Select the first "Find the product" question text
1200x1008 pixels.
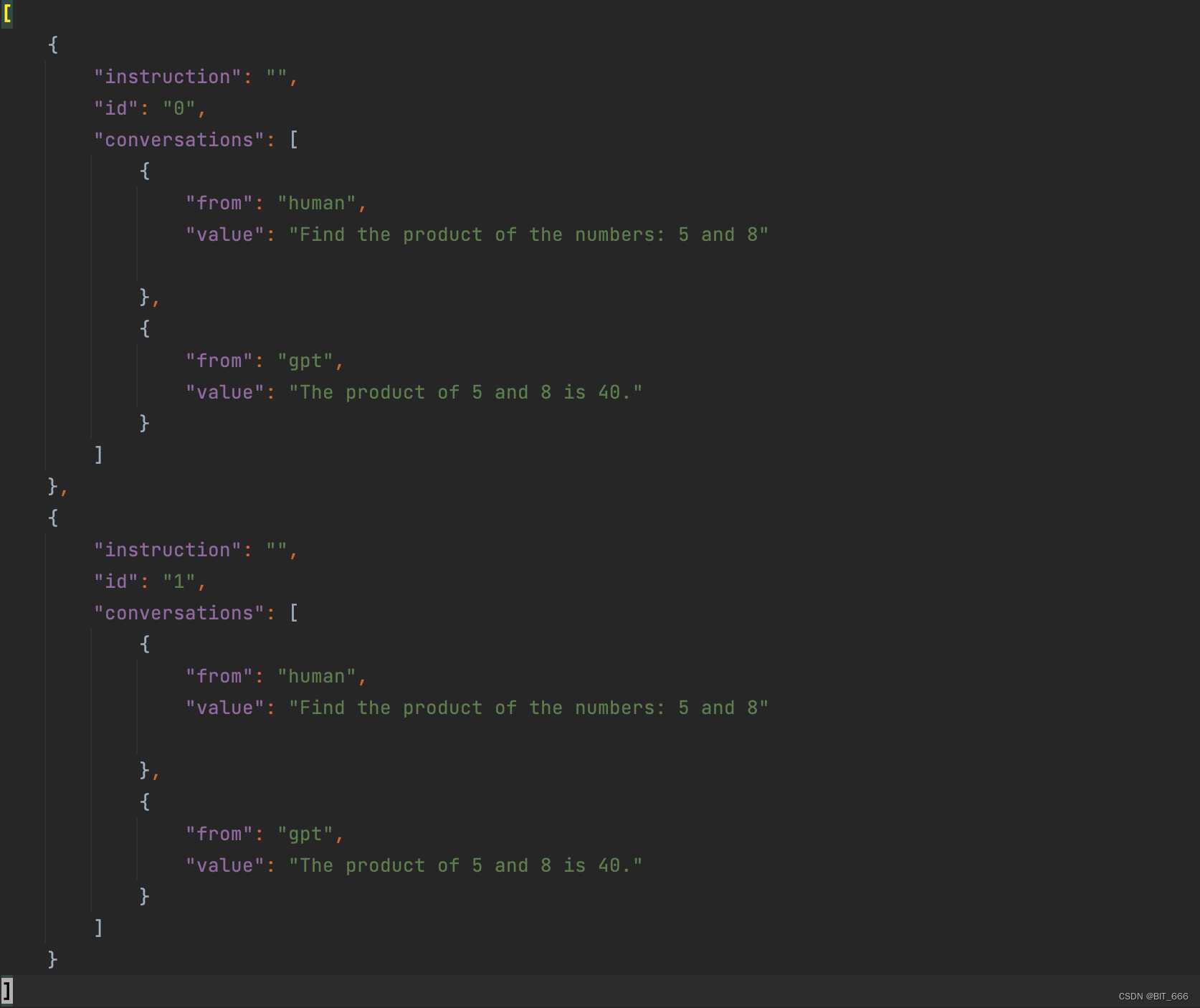coord(533,234)
